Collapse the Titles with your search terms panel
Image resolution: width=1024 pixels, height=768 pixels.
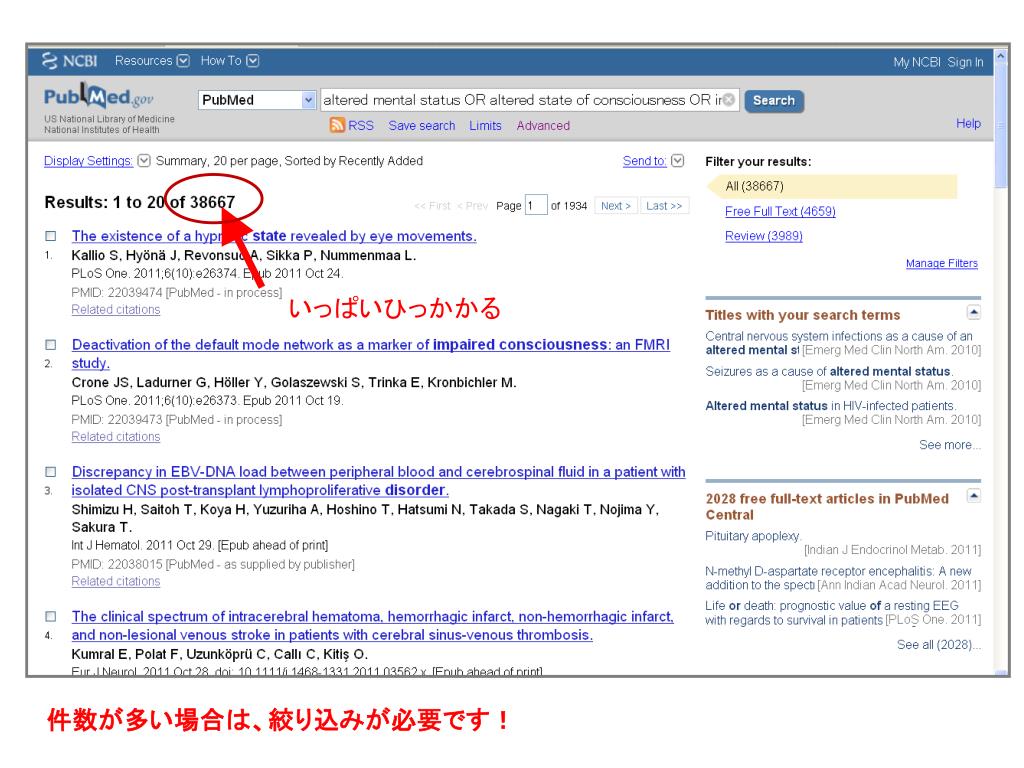point(974,312)
